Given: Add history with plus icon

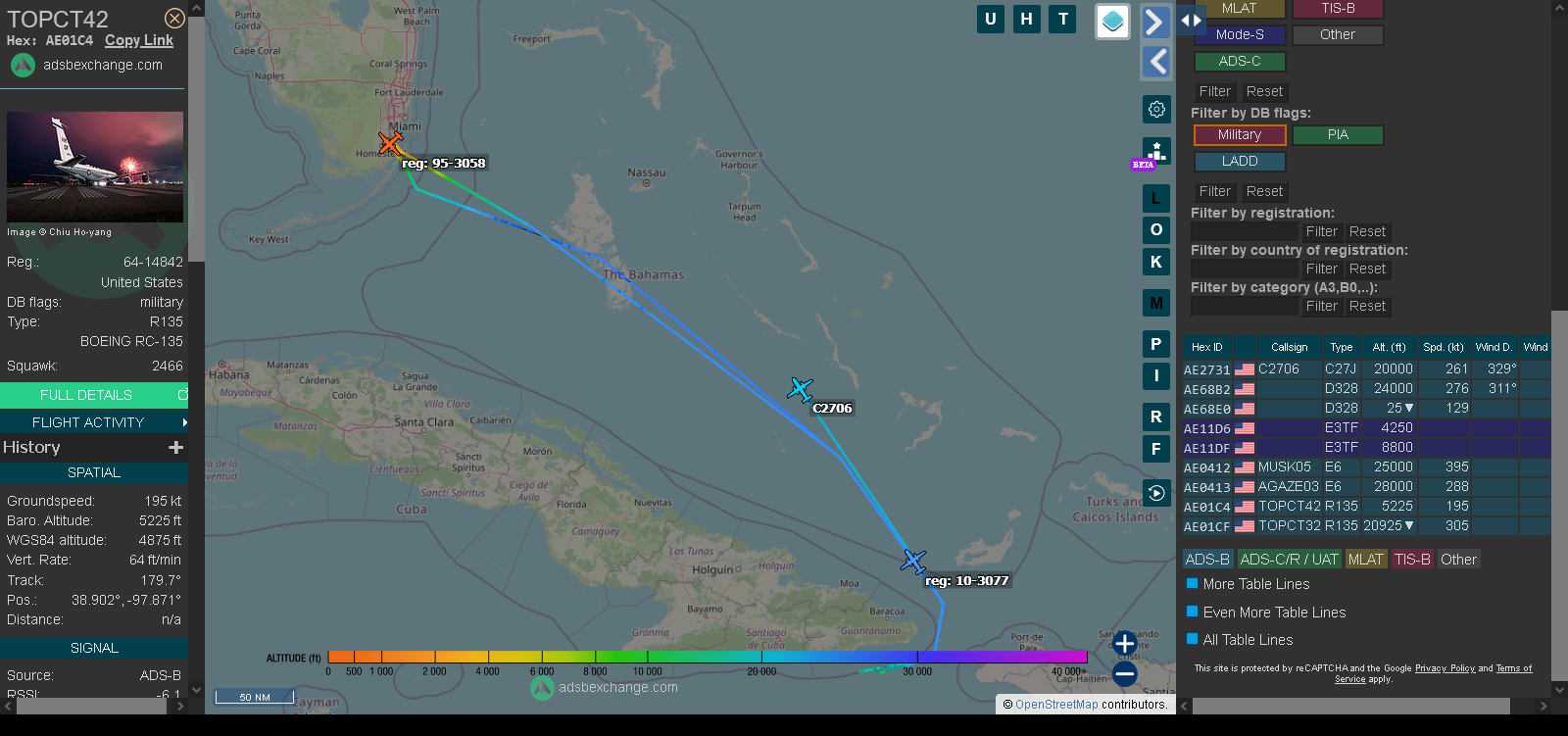Looking at the screenshot, I should pyautogui.click(x=176, y=447).
